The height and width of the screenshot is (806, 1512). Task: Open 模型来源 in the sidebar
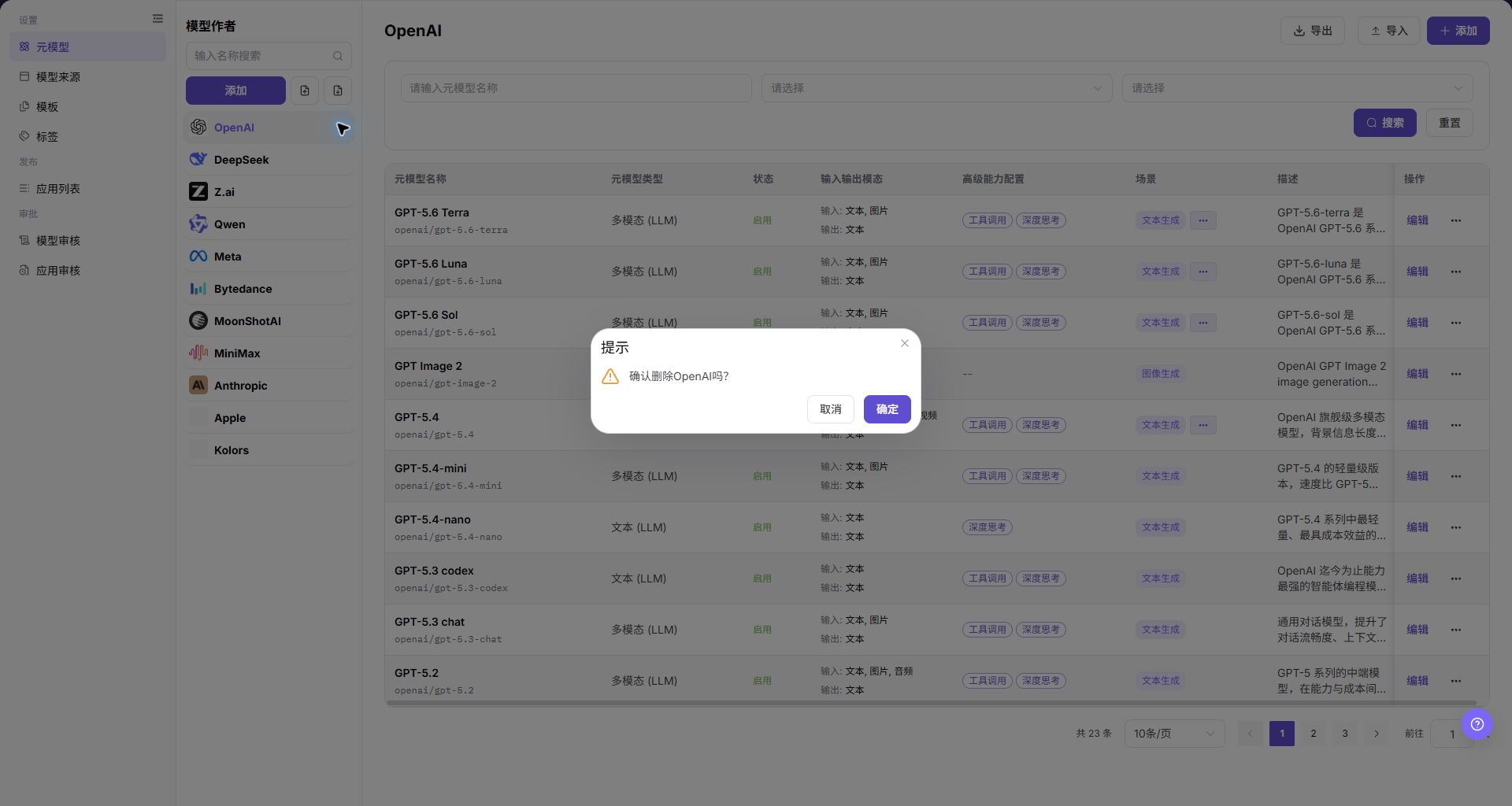[87, 77]
